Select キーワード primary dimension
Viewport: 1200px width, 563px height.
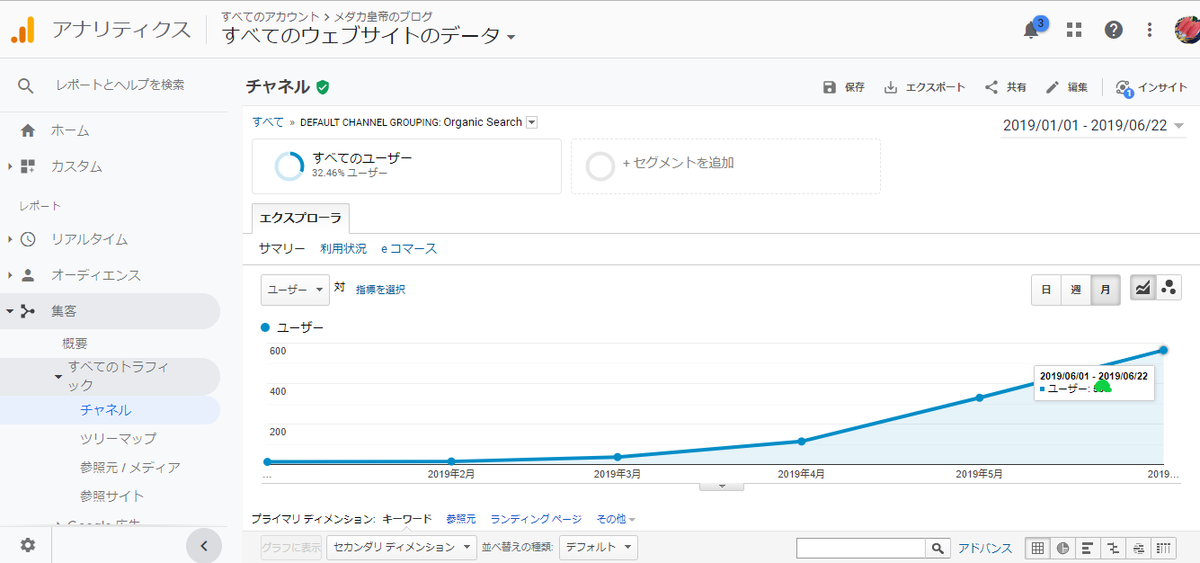406,519
